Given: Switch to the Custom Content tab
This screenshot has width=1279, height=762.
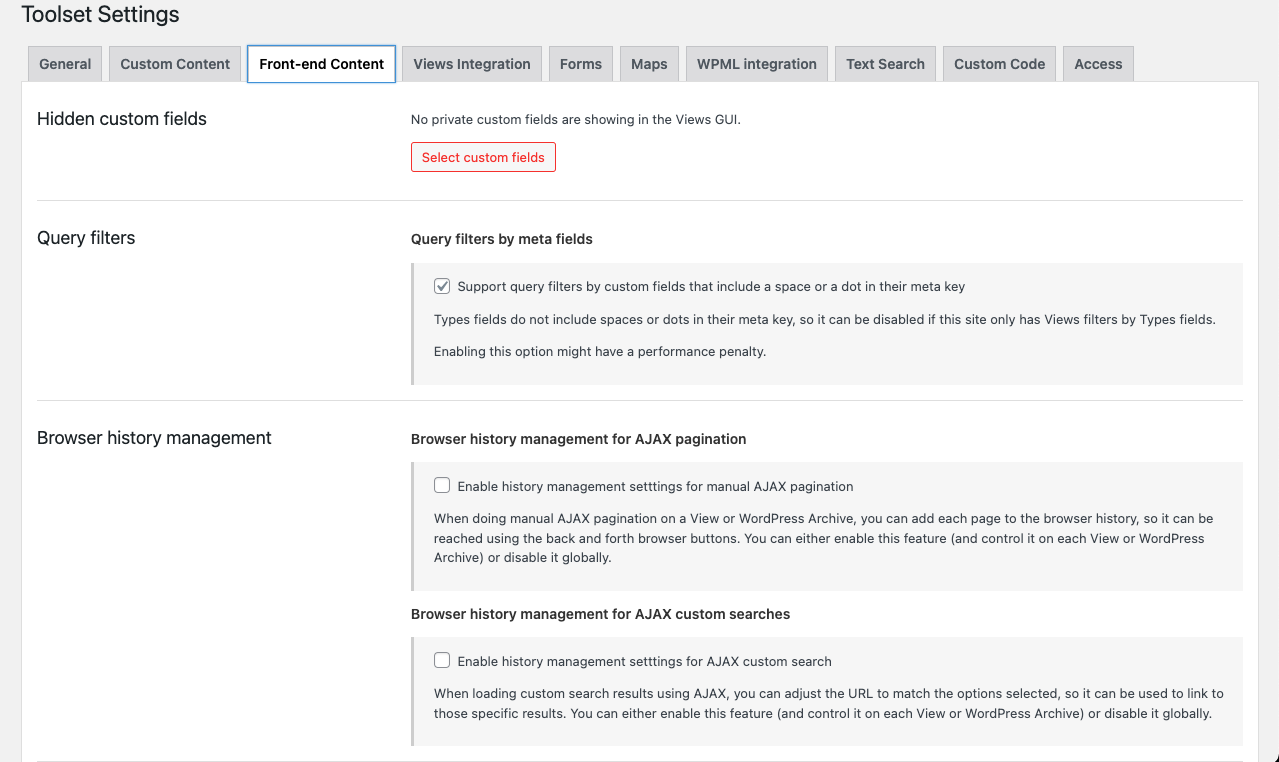Looking at the screenshot, I should pyautogui.click(x=175, y=64).
